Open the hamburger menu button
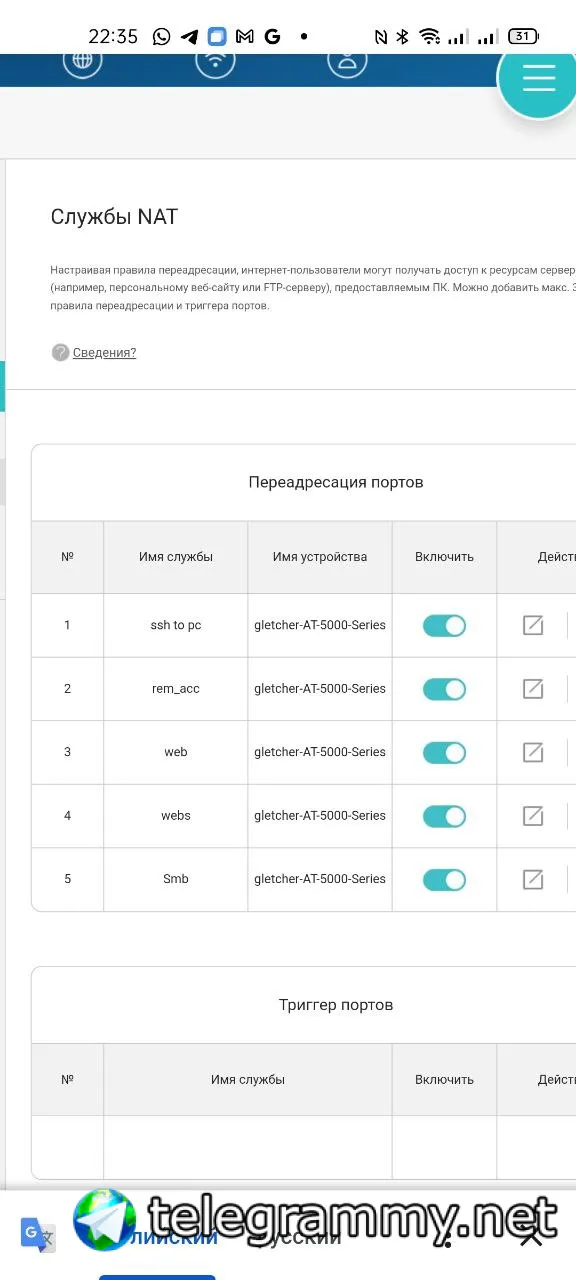The width and height of the screenshot is (576, 1280). (538, 78)
